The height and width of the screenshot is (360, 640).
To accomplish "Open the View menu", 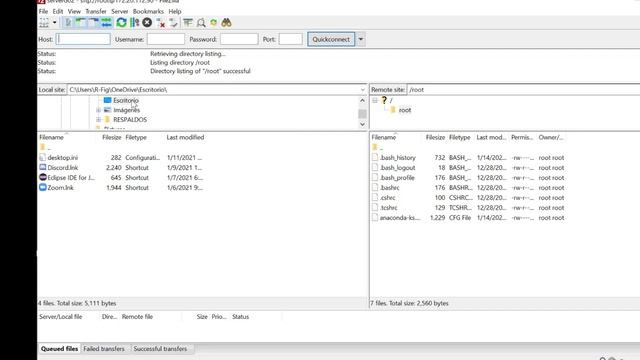I will (74, 11).
